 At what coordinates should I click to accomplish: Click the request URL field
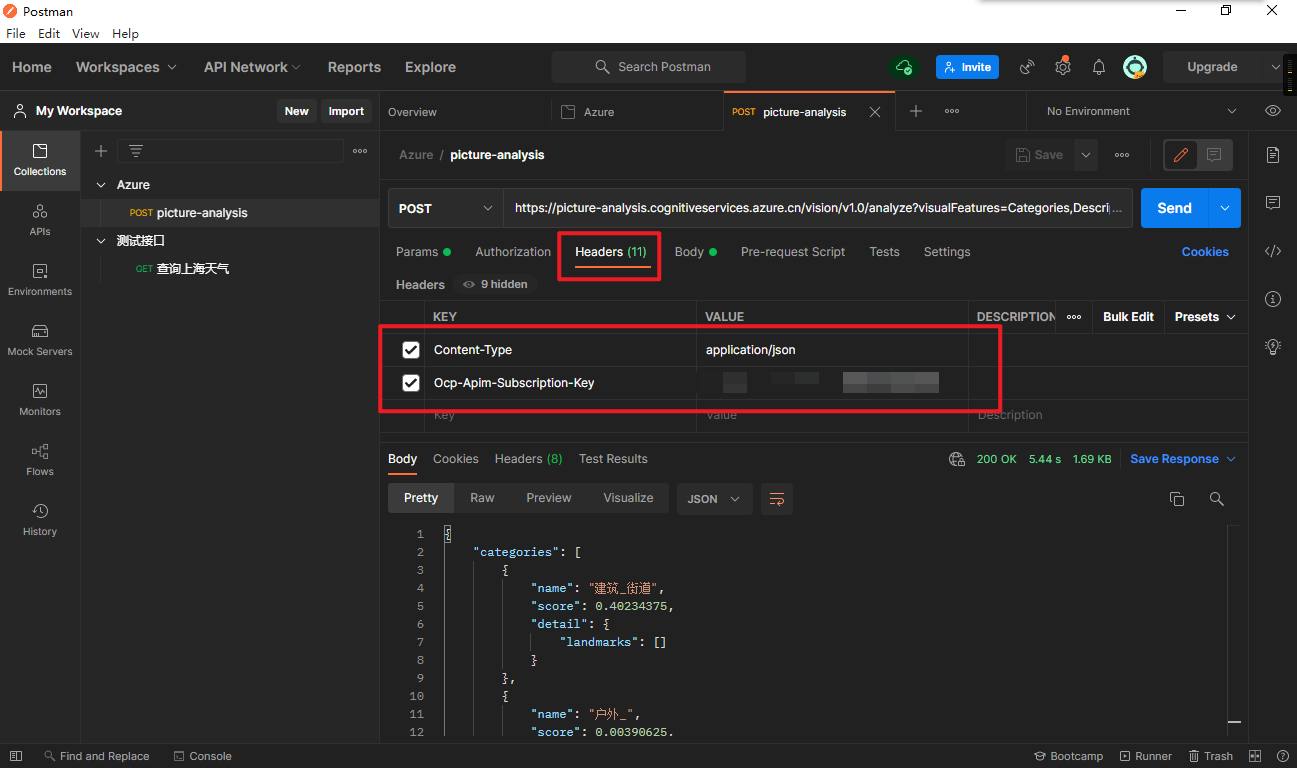818,208
